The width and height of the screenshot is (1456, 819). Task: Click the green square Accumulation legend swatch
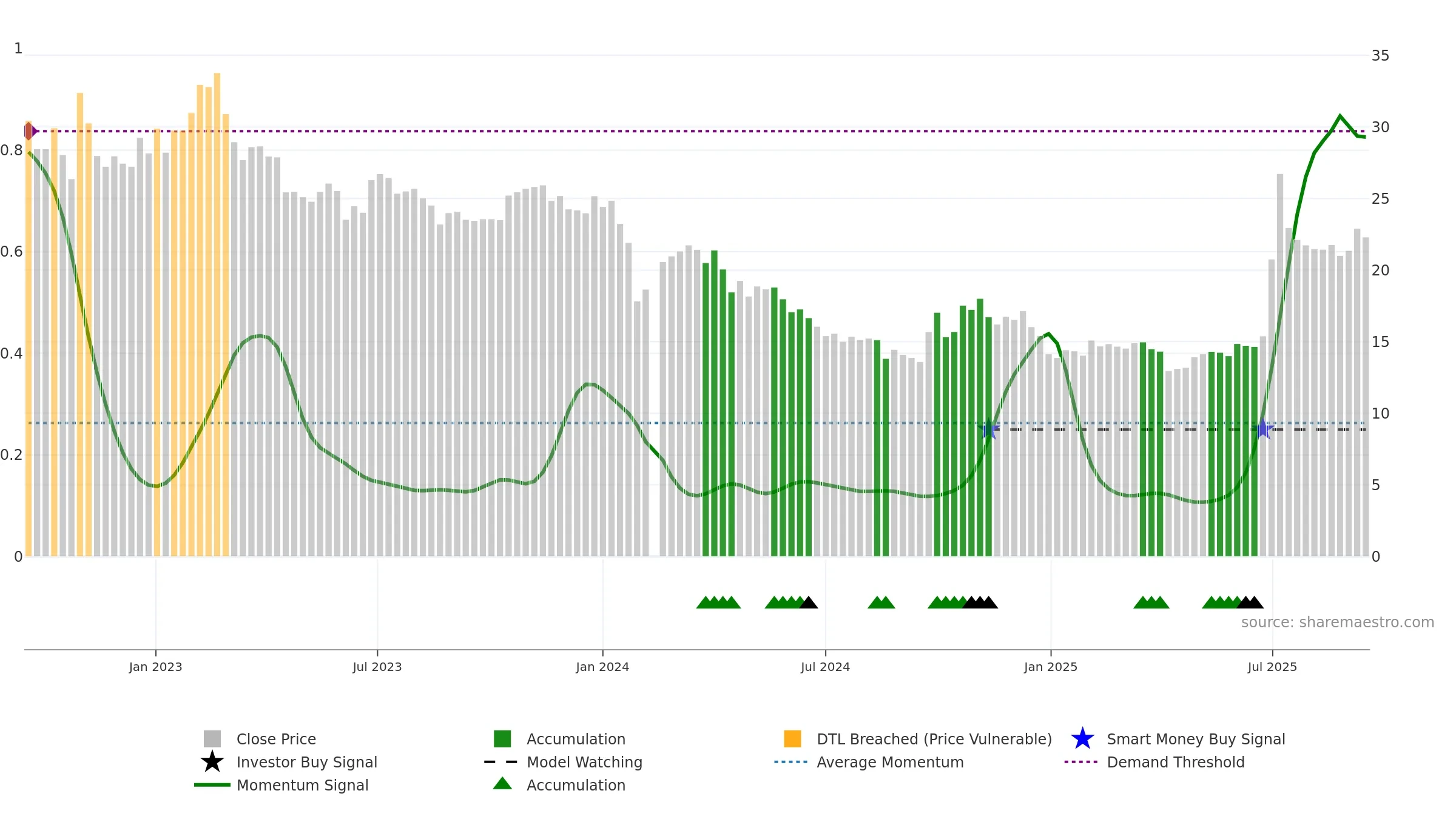tap(502, 739)
